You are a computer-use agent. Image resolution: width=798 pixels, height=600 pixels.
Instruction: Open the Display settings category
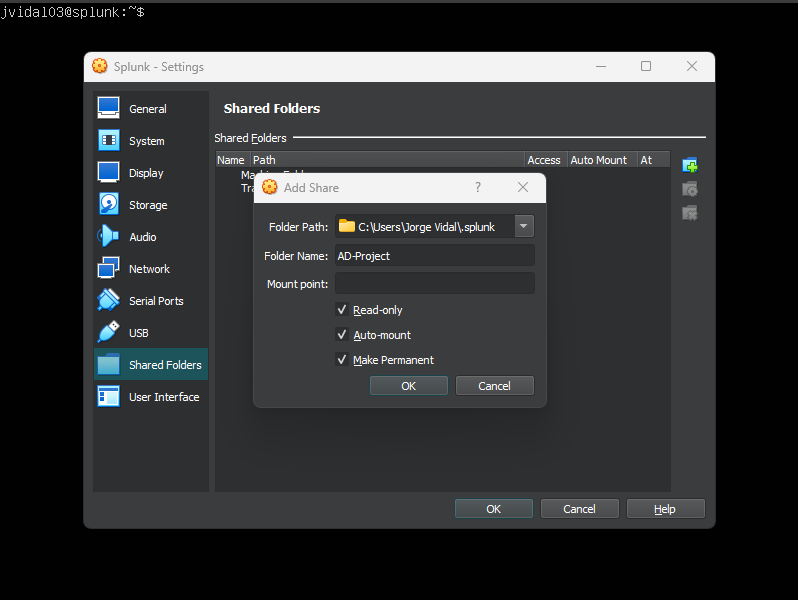click(151, 173)
